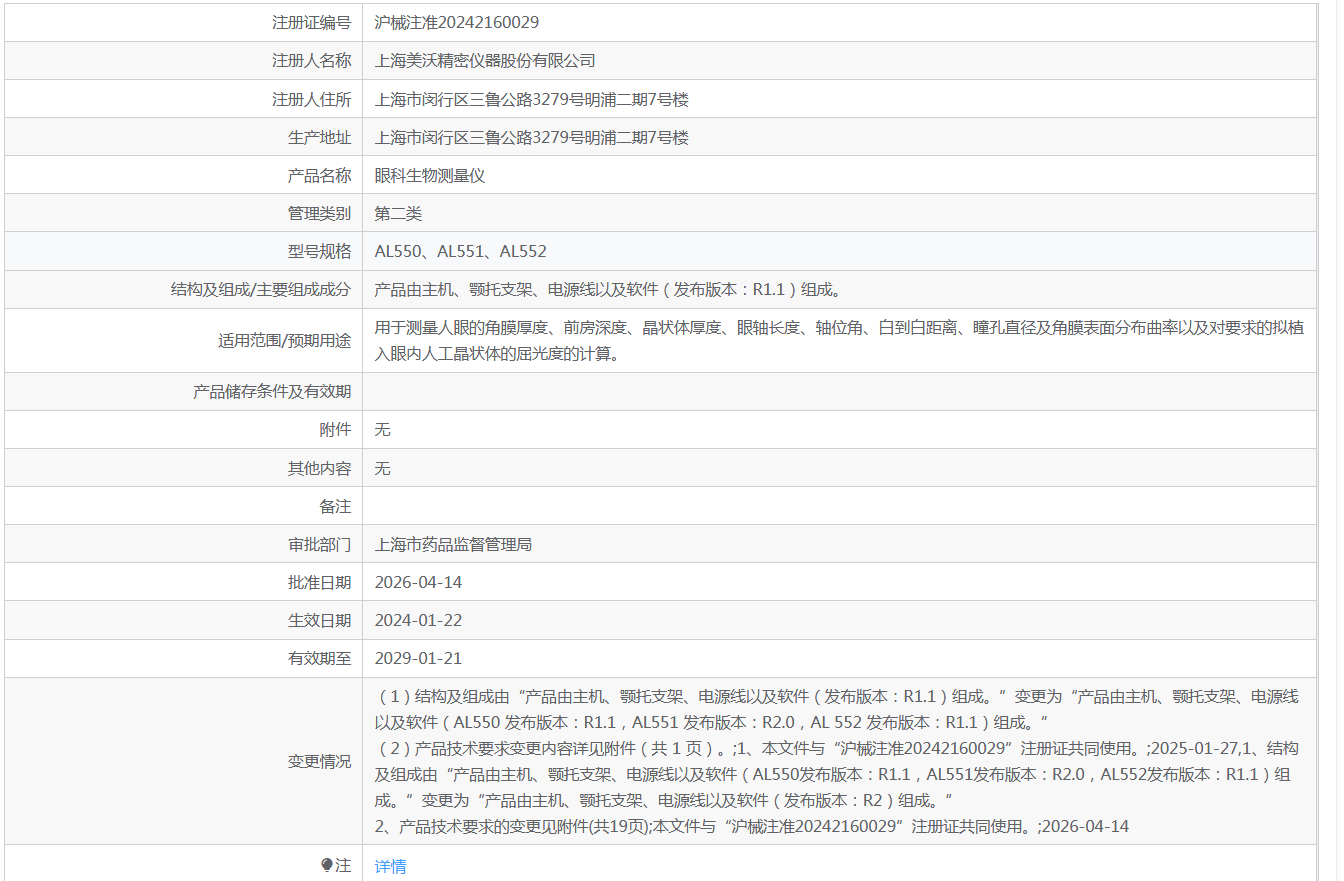Image resolution: width=1344 pixels, height=881 pixels.
Task: Select the 无 value in 其他内容 row
Action: click(x=383, y=468)
